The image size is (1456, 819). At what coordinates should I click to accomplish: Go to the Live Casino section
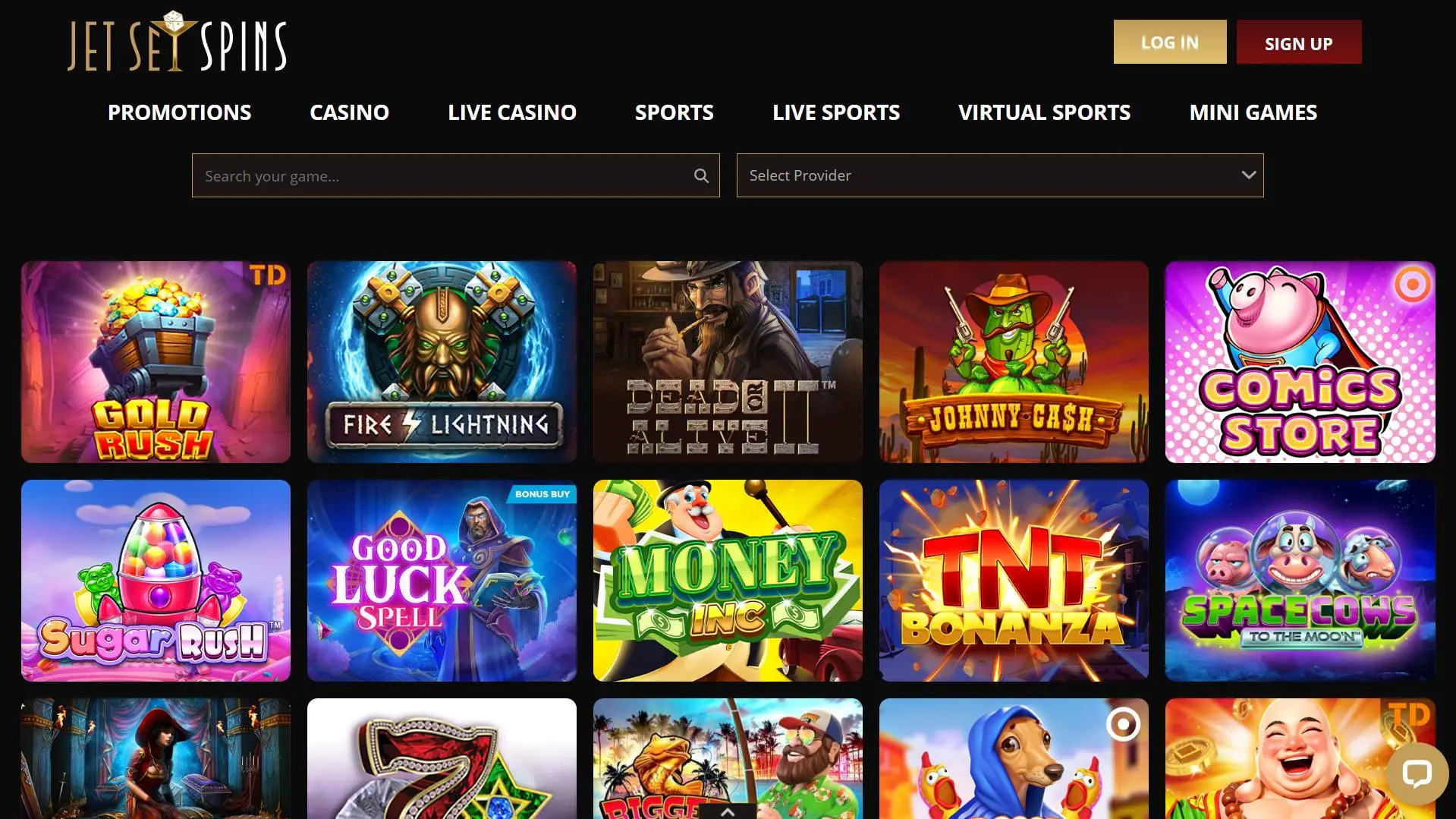coord(511,112)
